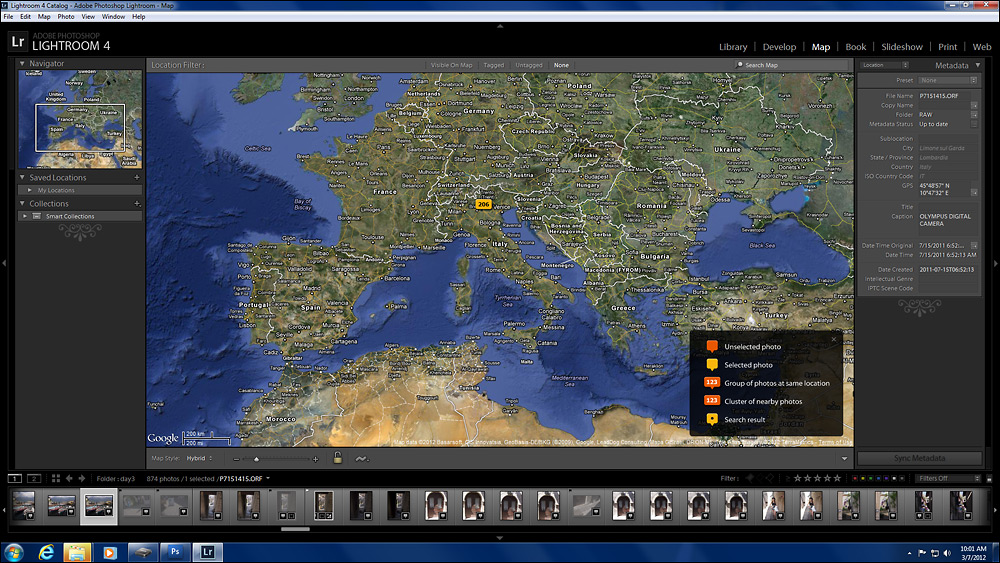Select Visible On Map location filter
The height and width of the screenshot is (563, 1000).
point(452,65)
